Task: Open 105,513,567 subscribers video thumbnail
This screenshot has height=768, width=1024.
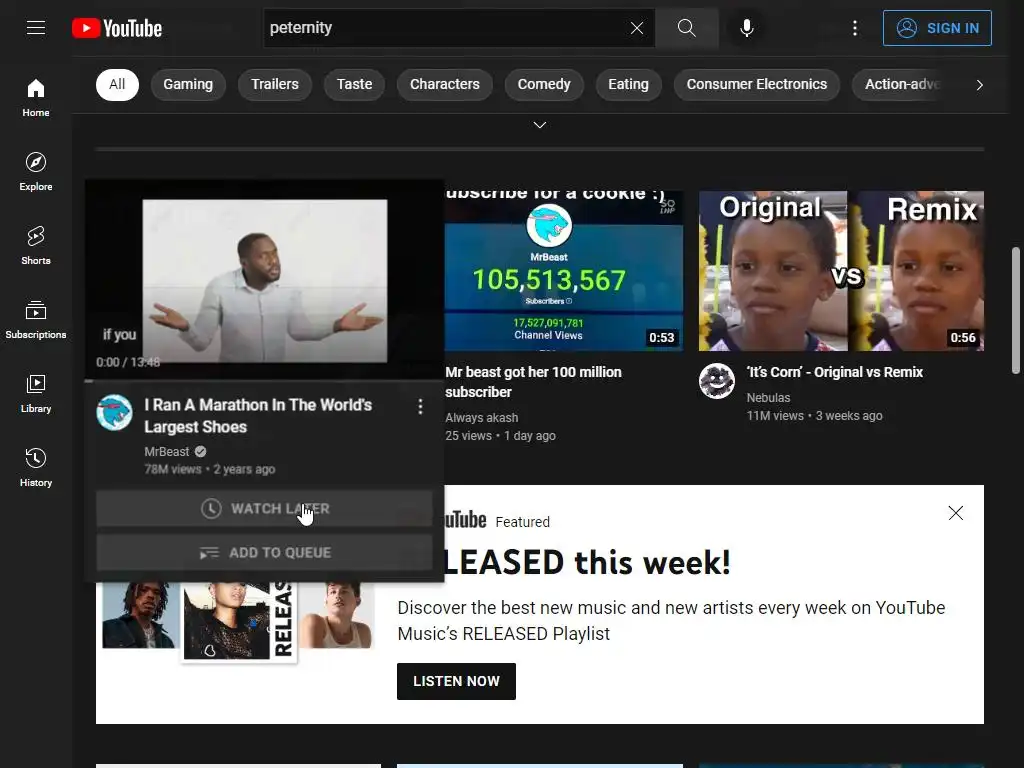Action: pos(564,271)
